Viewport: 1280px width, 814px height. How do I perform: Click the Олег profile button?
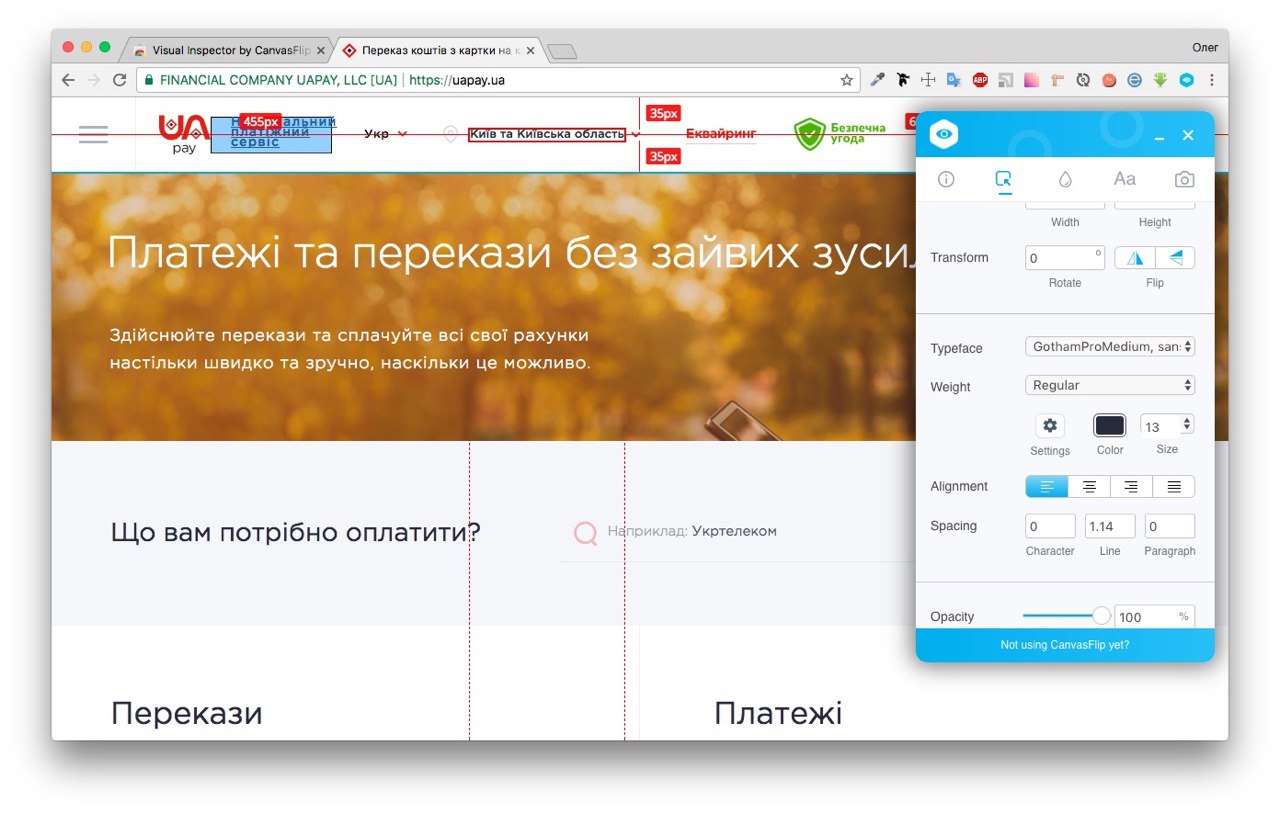click(x=1205, y=47)
